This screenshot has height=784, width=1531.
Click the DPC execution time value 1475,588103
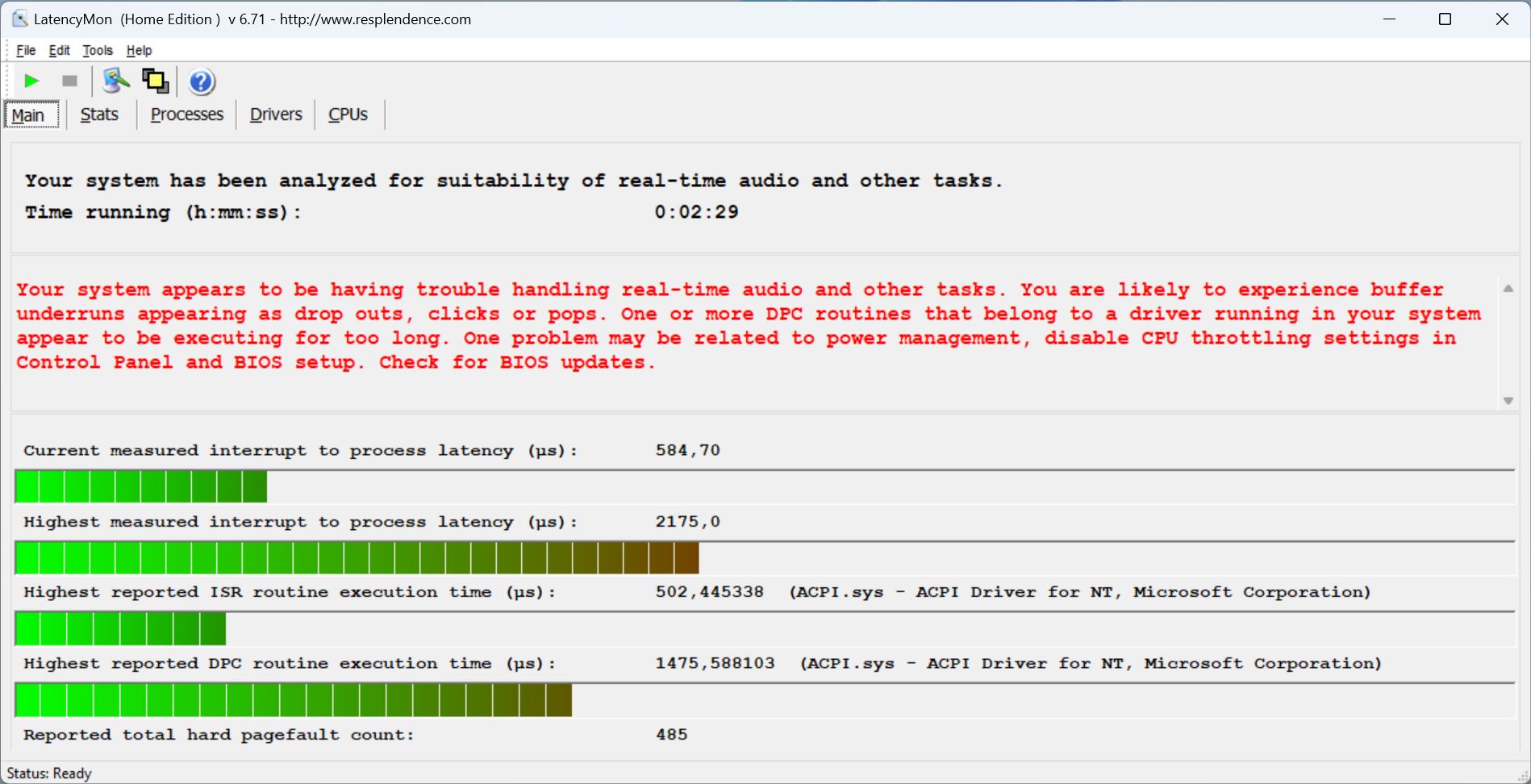pos(715,663)
